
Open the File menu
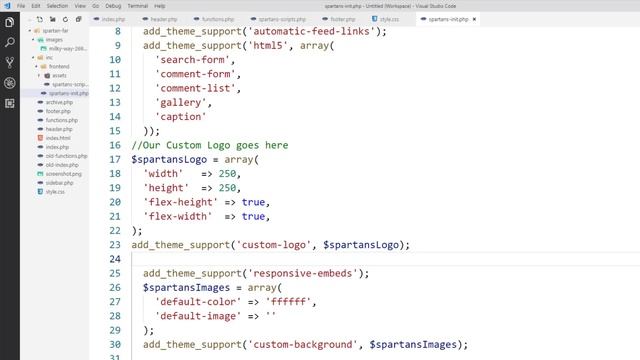[21, 6]
